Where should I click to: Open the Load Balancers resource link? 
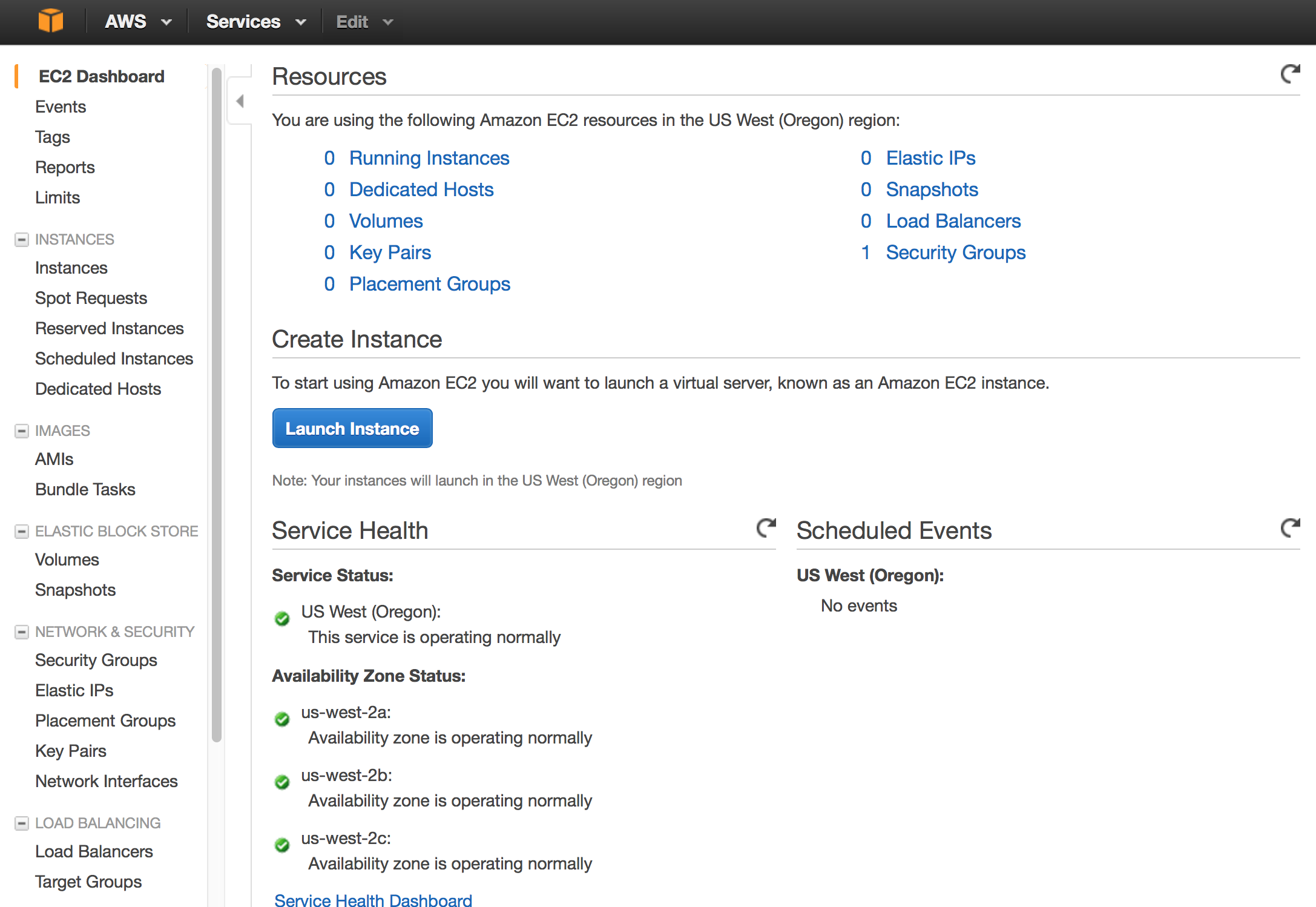[x=953, y=221]
